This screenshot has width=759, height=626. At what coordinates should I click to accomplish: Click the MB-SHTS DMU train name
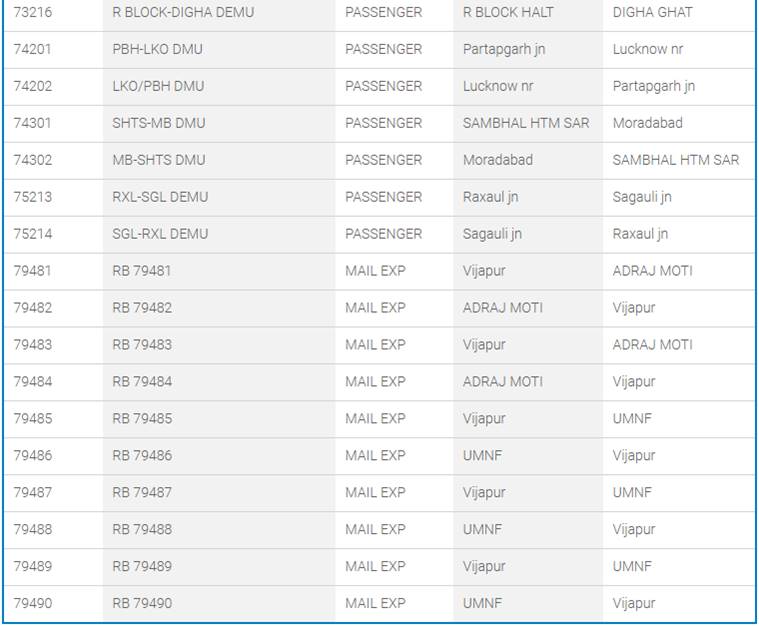tap(159, 160)
